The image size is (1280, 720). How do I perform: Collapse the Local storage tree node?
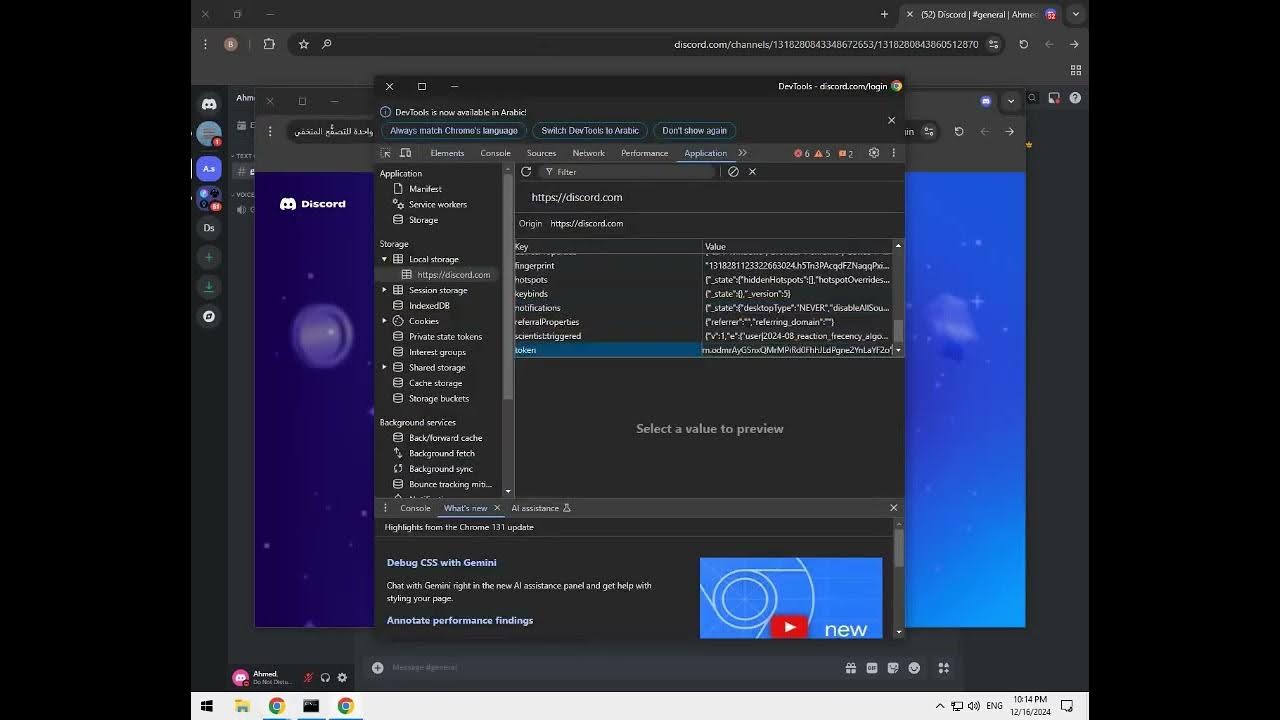(x=384, y=259)
